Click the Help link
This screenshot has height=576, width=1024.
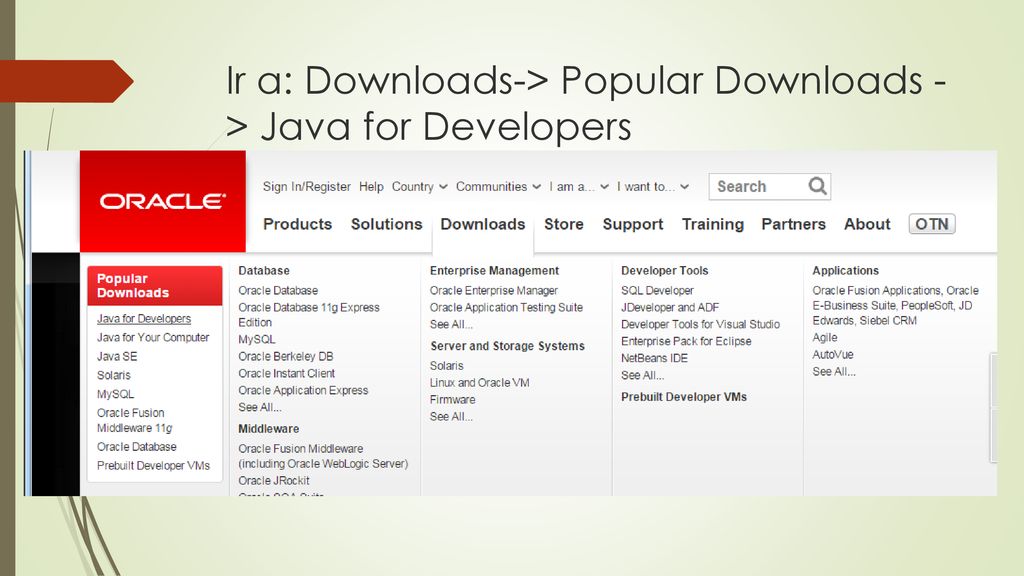pos(371,187)
